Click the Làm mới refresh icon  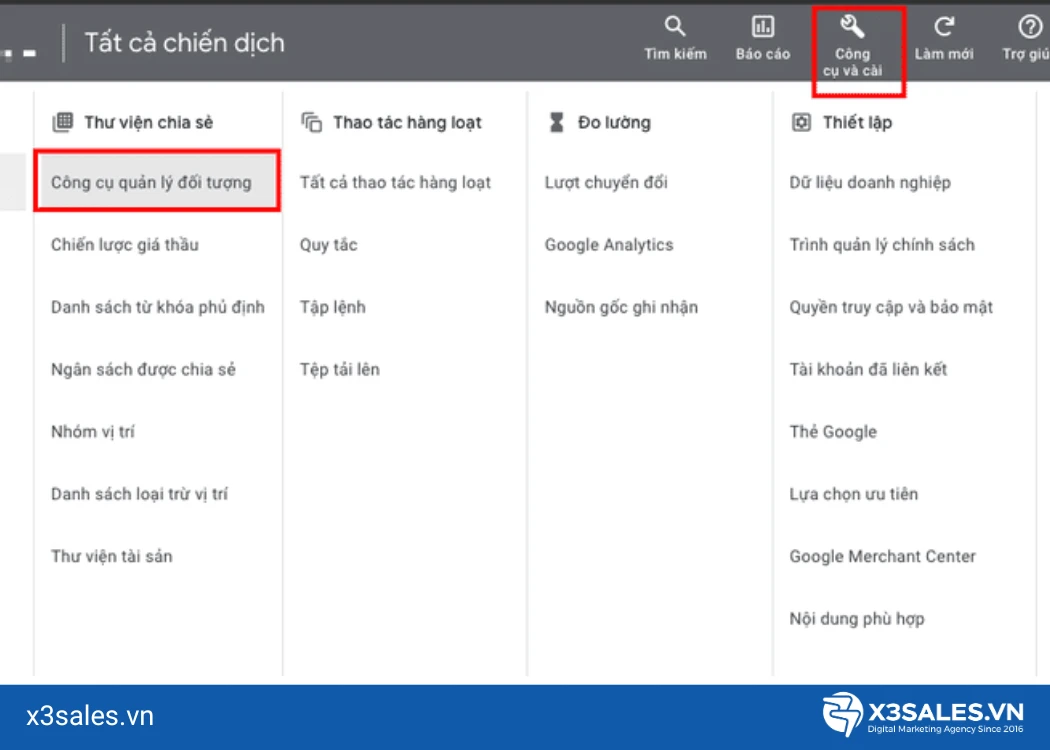point(944,27)
